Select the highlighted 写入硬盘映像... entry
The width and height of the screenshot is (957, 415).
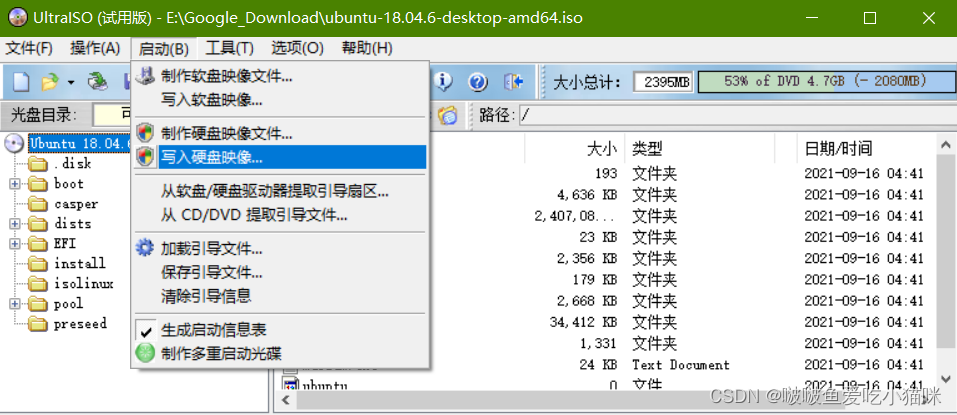(x=280, y=157)
